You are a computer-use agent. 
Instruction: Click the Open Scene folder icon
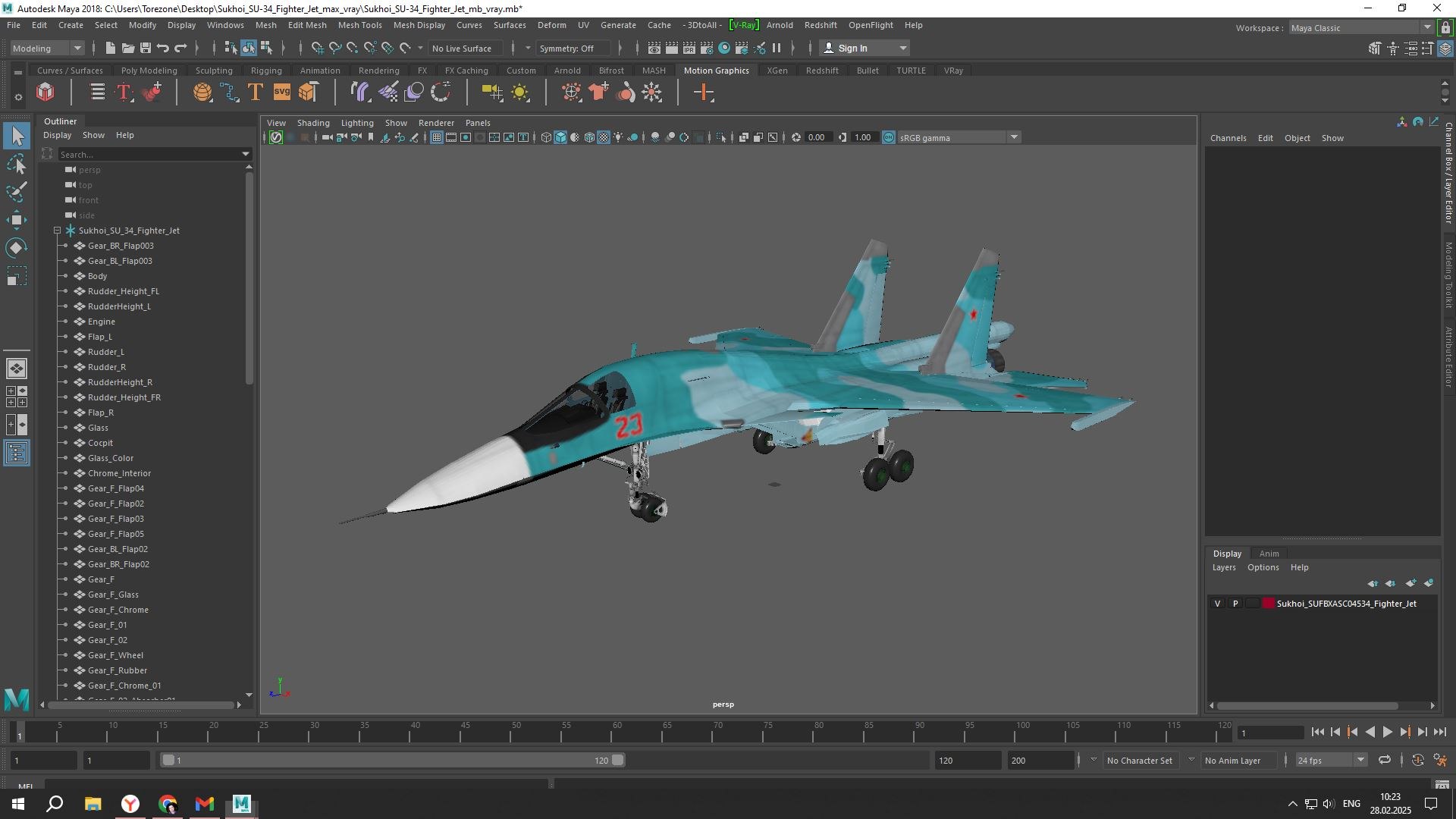128,48
